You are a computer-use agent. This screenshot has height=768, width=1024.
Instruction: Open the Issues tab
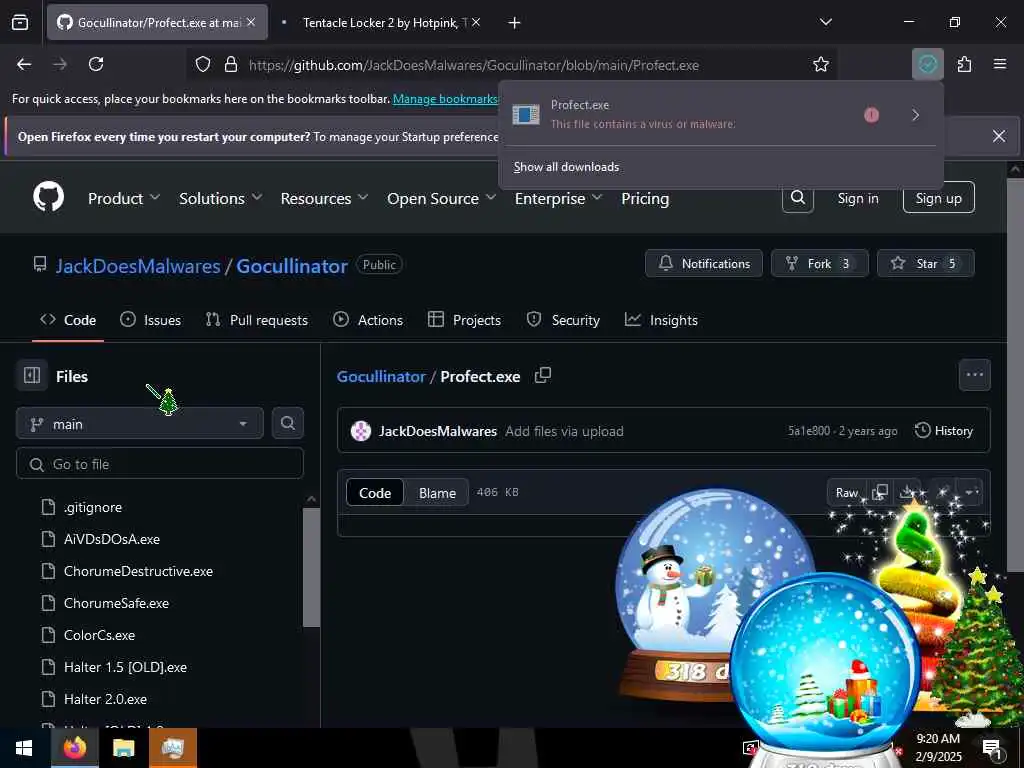click(151, 320)
